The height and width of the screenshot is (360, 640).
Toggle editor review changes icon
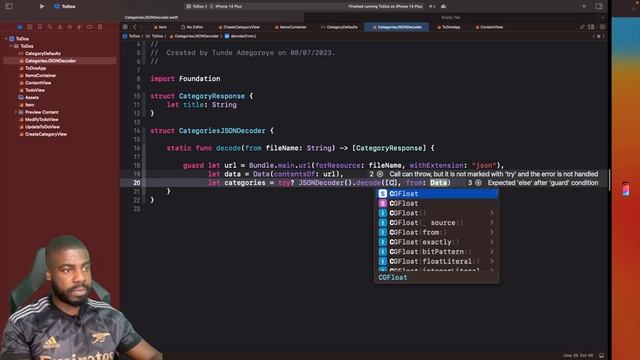(x=582, y=27)
